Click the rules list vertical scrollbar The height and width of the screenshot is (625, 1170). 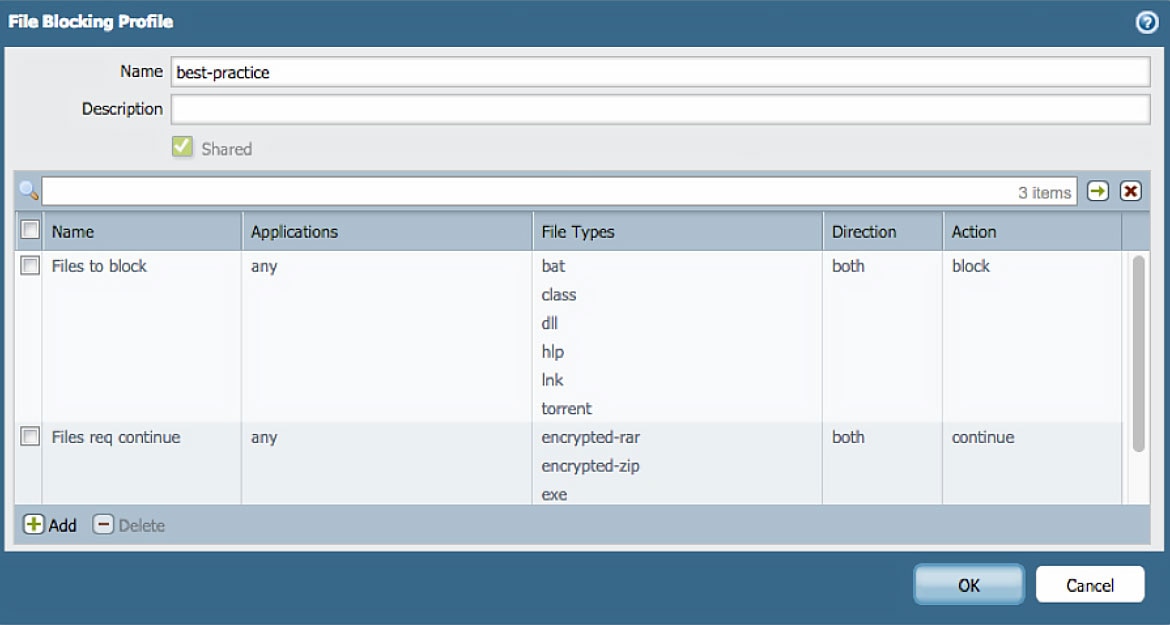[1138, 354]
